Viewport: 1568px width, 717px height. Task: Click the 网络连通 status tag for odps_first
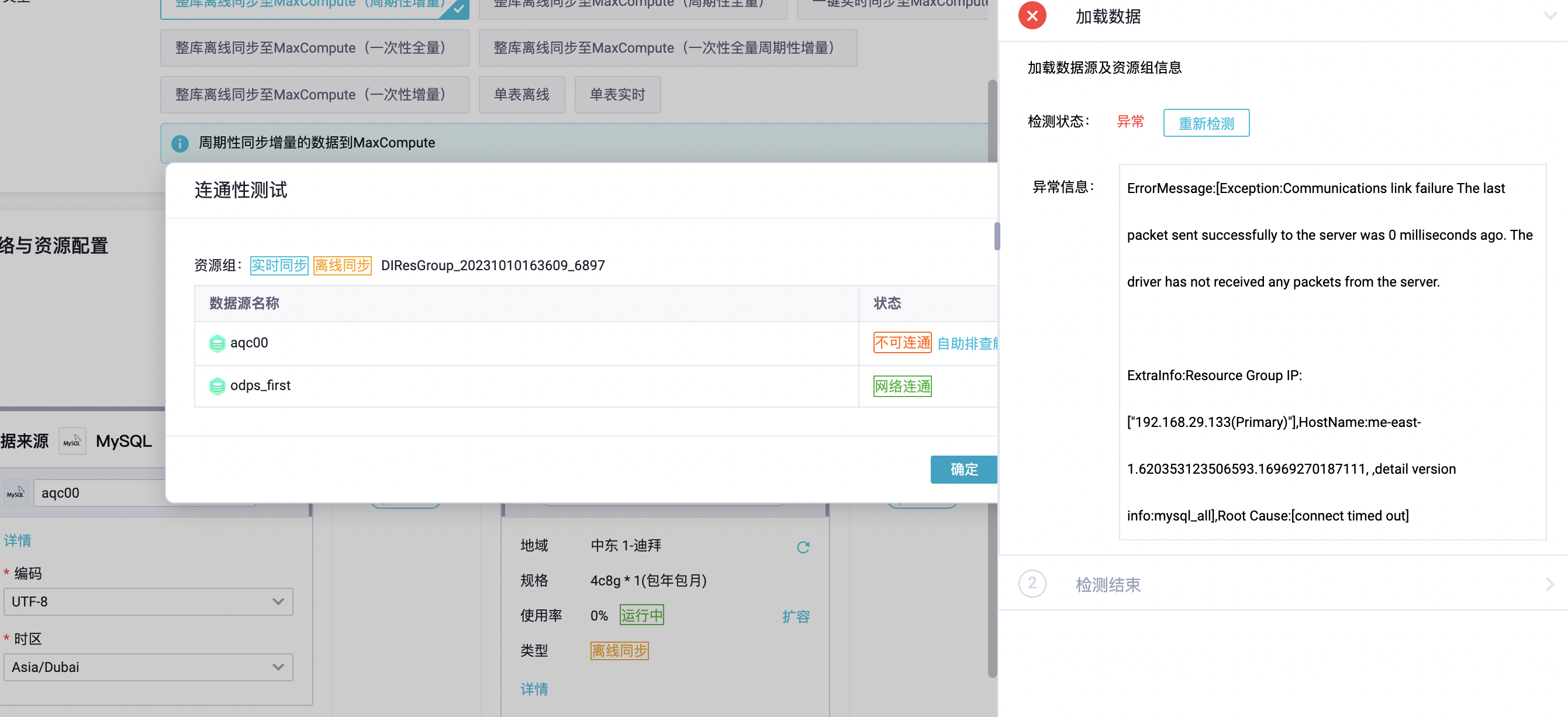tap(902, 386)
